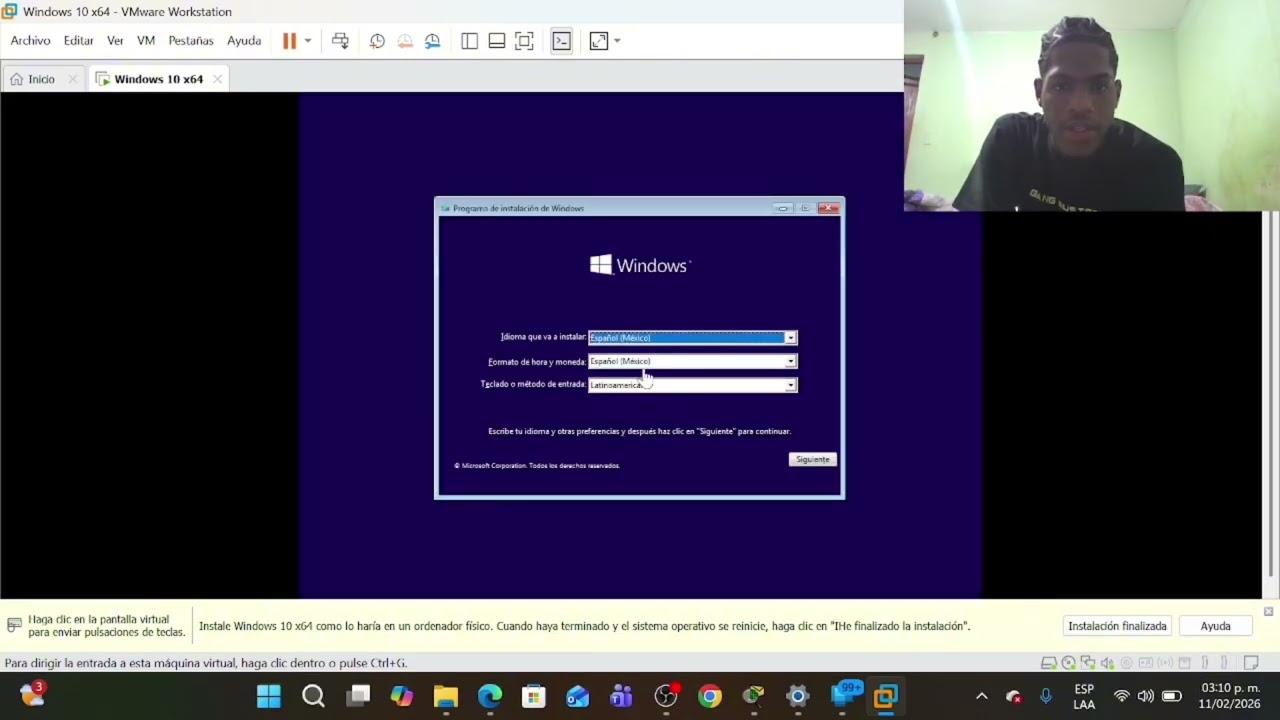Open the VM menu
Viewport: 1280px width, 720px height.
pyautogui.click(x=146, y=41)
